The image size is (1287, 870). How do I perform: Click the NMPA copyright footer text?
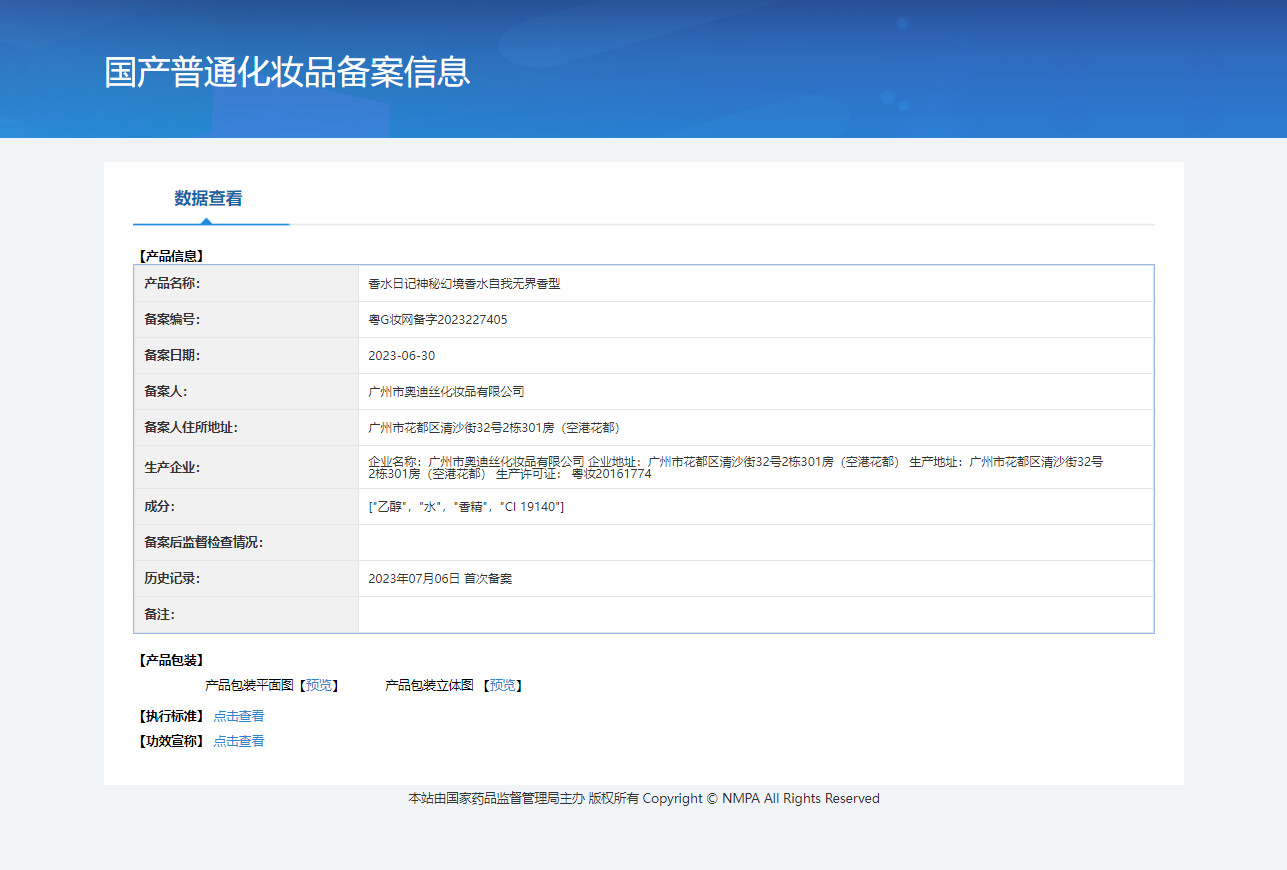coord(644,798)
